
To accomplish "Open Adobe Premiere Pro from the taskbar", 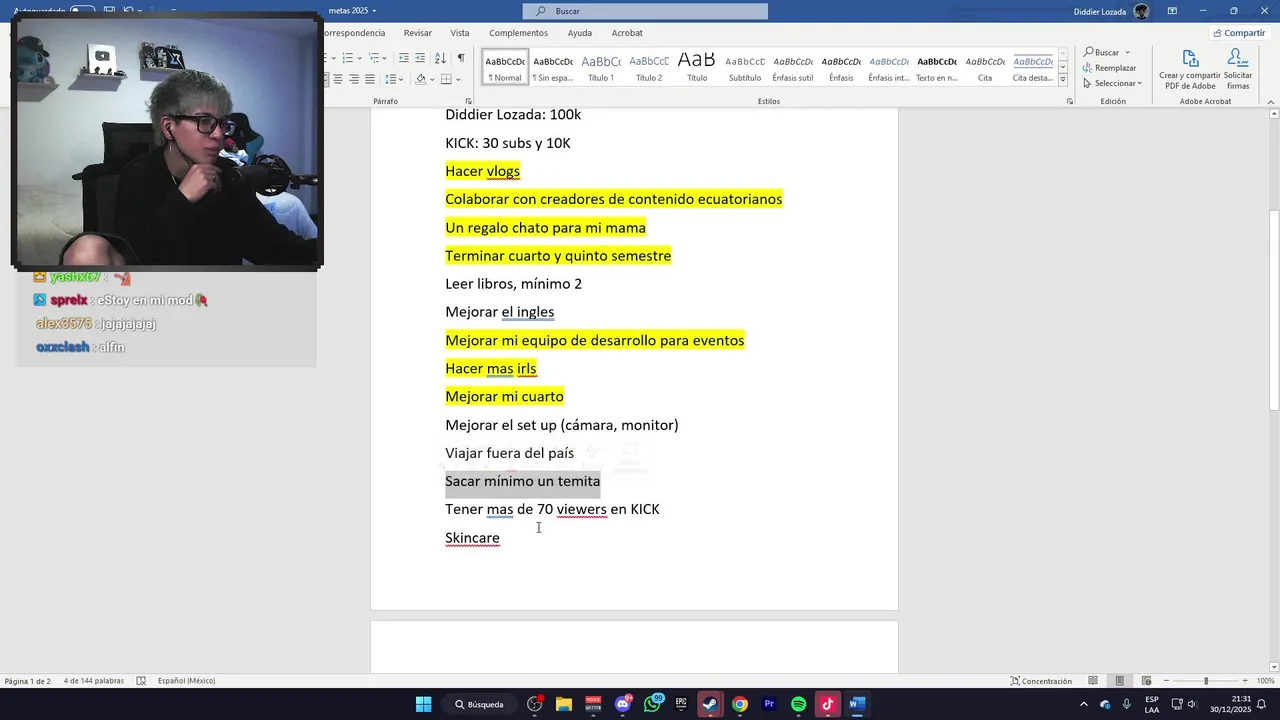I will coord(769,704).
